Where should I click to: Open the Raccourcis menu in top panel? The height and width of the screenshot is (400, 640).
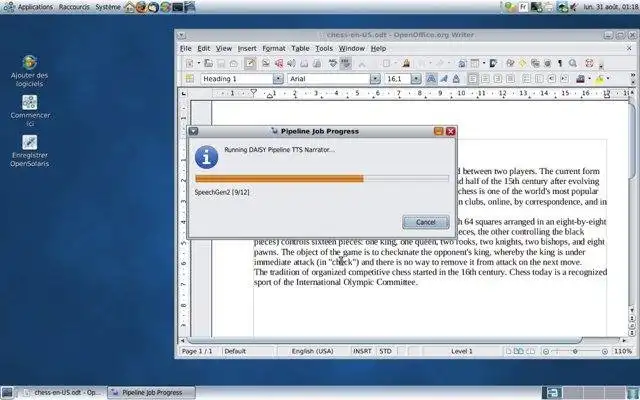(74, 7)
